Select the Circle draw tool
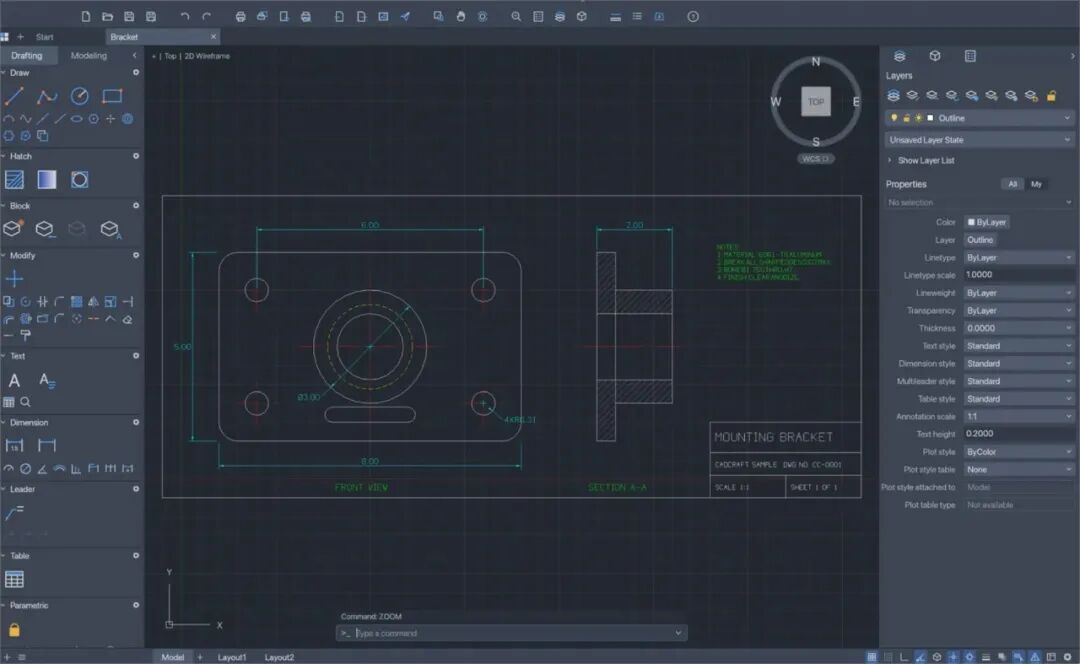Image resolution: width=1080 pixels, height=664 pixels. [79, 96]
